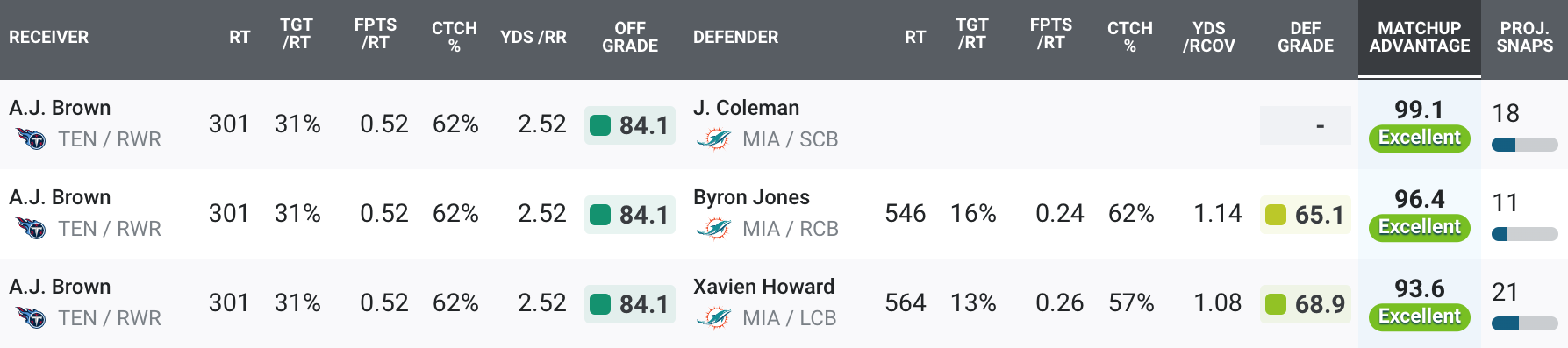Click the Dolphins logo beside J. Coleman

click(713, 138)
